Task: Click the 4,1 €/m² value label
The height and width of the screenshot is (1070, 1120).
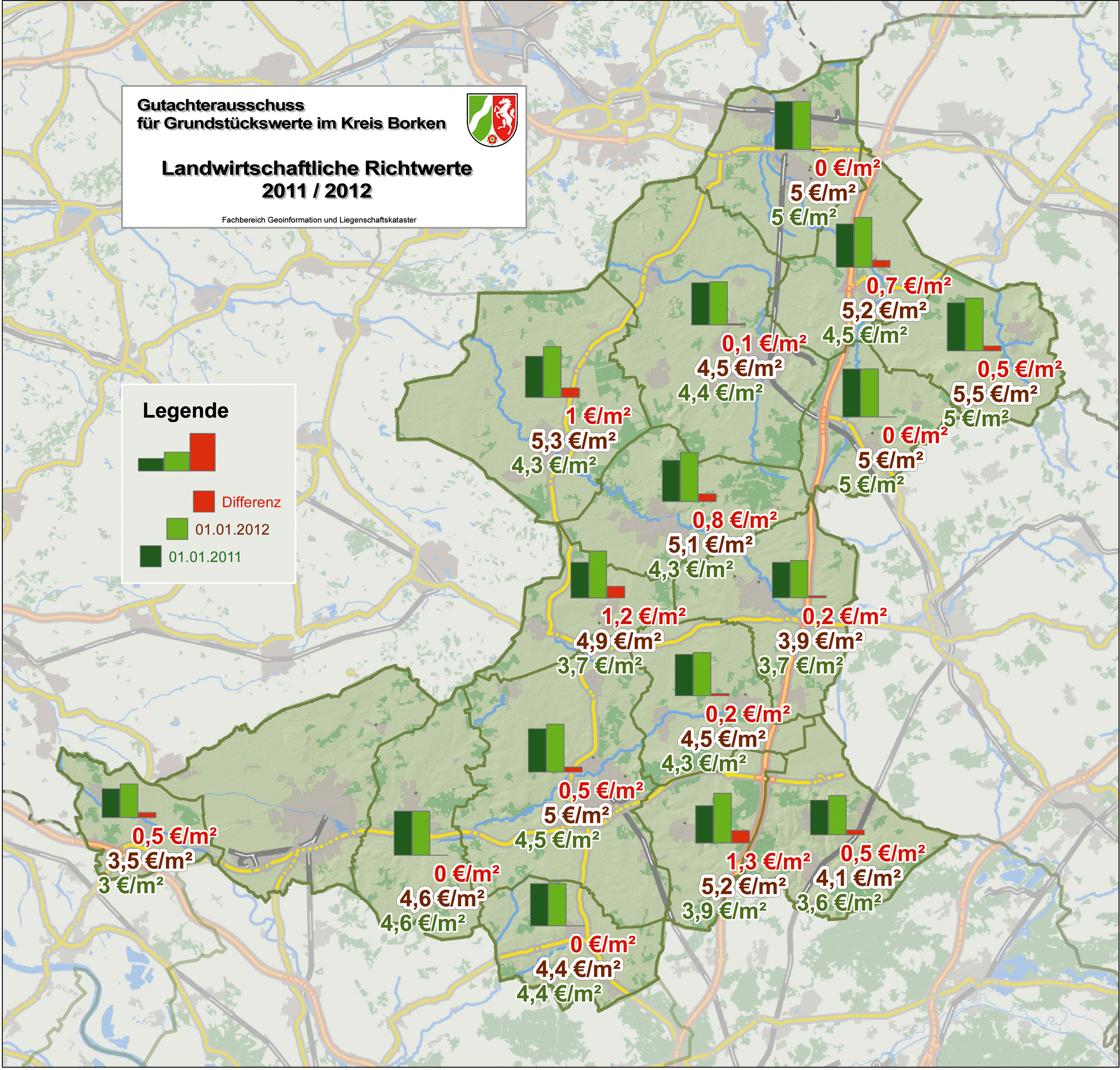Action: click(x=859, y=878)
